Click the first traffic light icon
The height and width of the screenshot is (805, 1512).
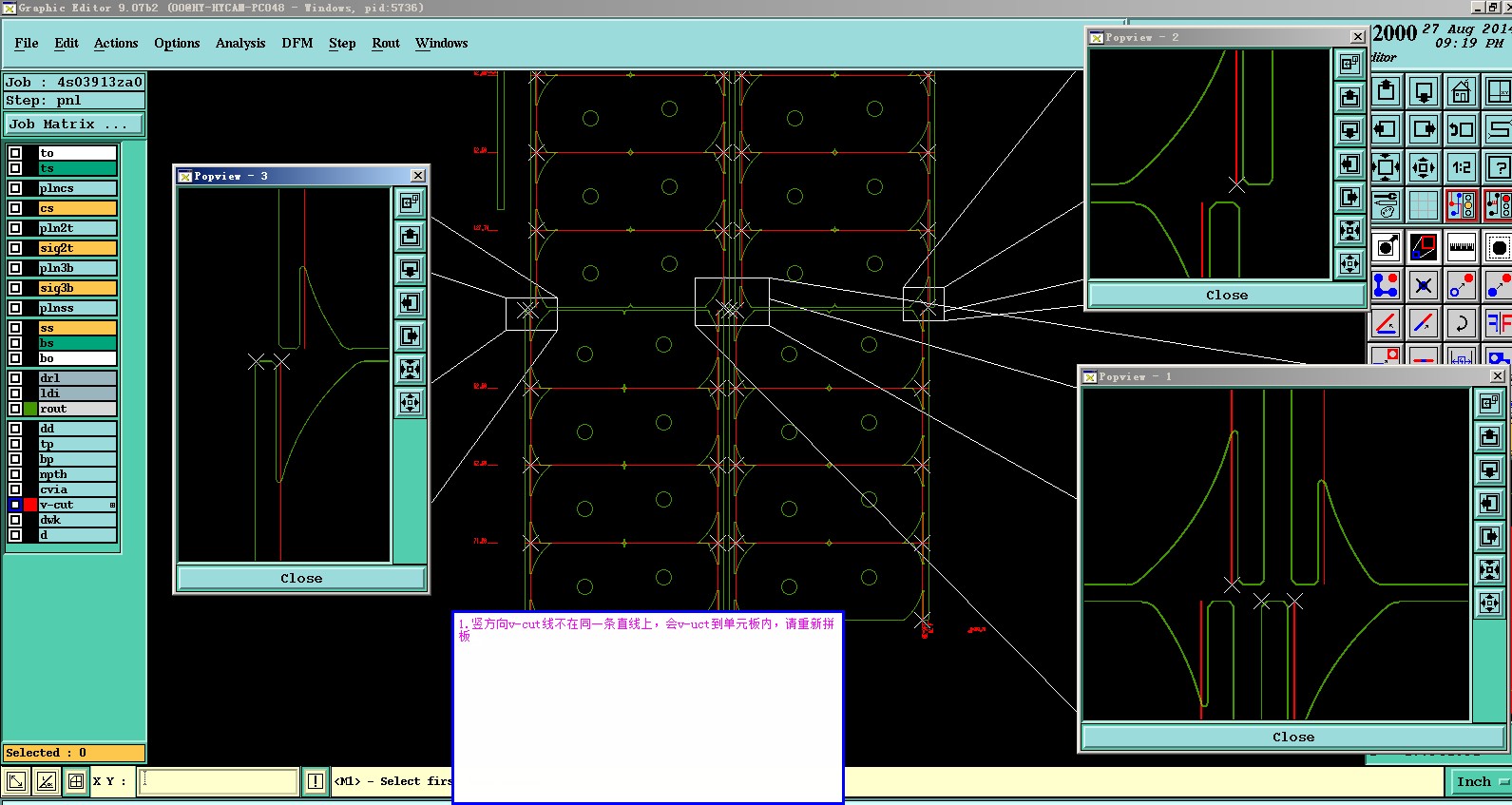point(1461,204)
